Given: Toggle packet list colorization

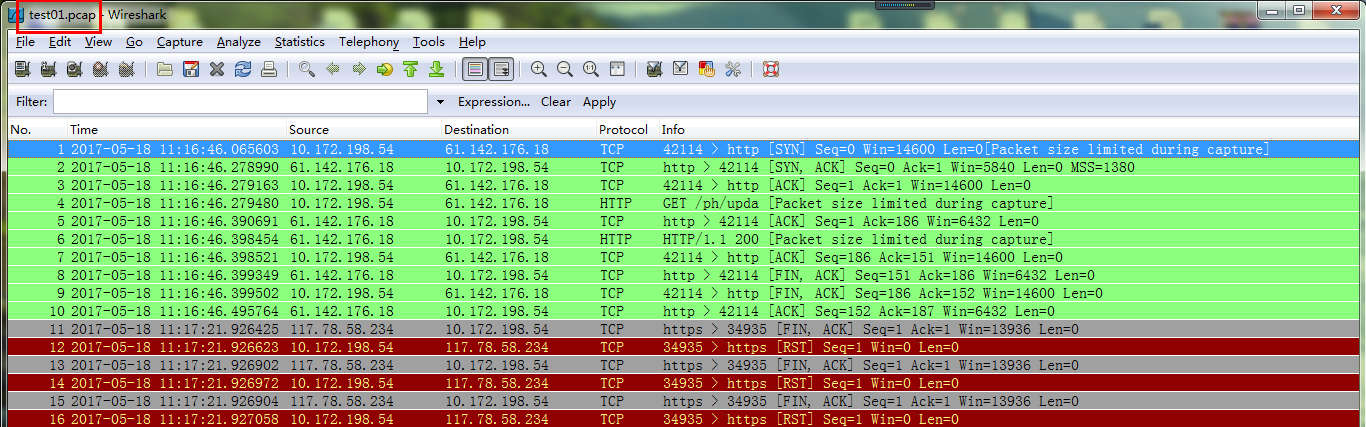Looking at the screenshot, I should click(475, 69).
